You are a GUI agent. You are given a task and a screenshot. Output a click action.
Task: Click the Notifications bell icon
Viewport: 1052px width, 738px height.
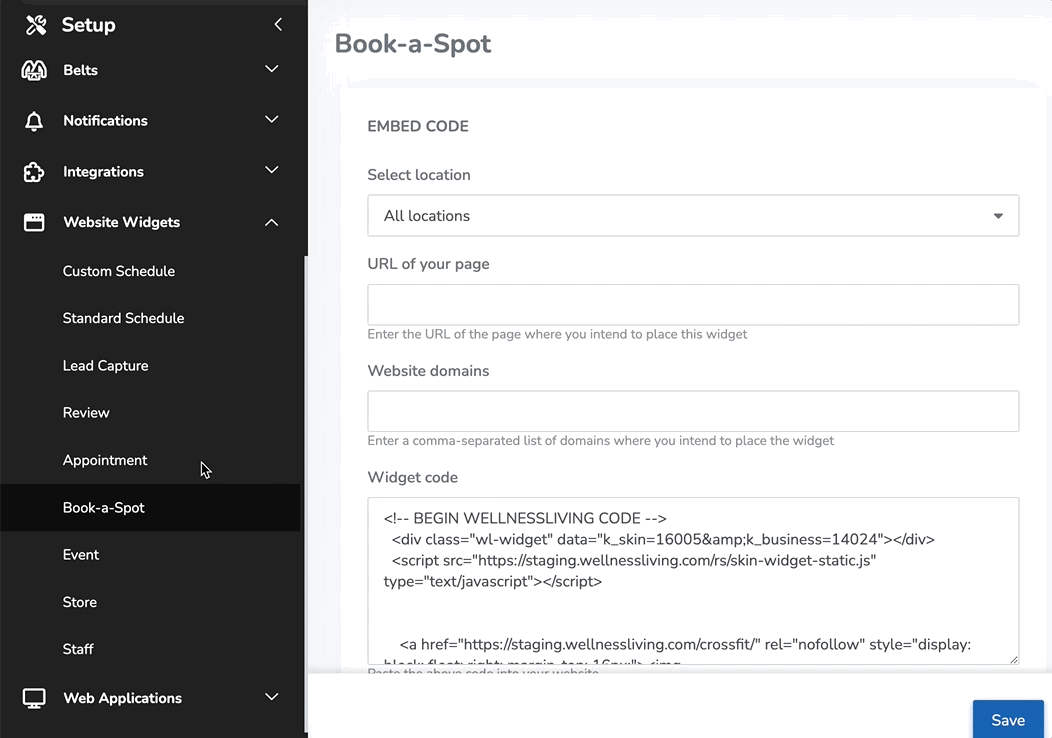34,121
